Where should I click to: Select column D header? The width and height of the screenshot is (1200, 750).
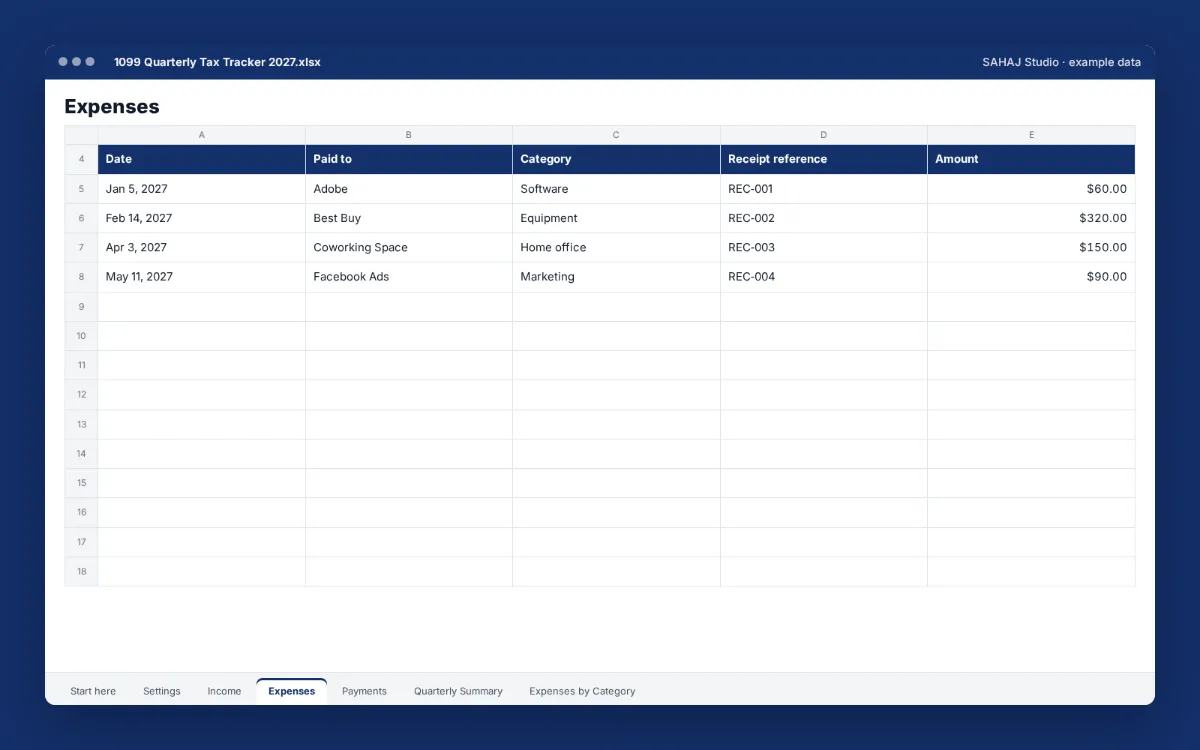(824, 135)
